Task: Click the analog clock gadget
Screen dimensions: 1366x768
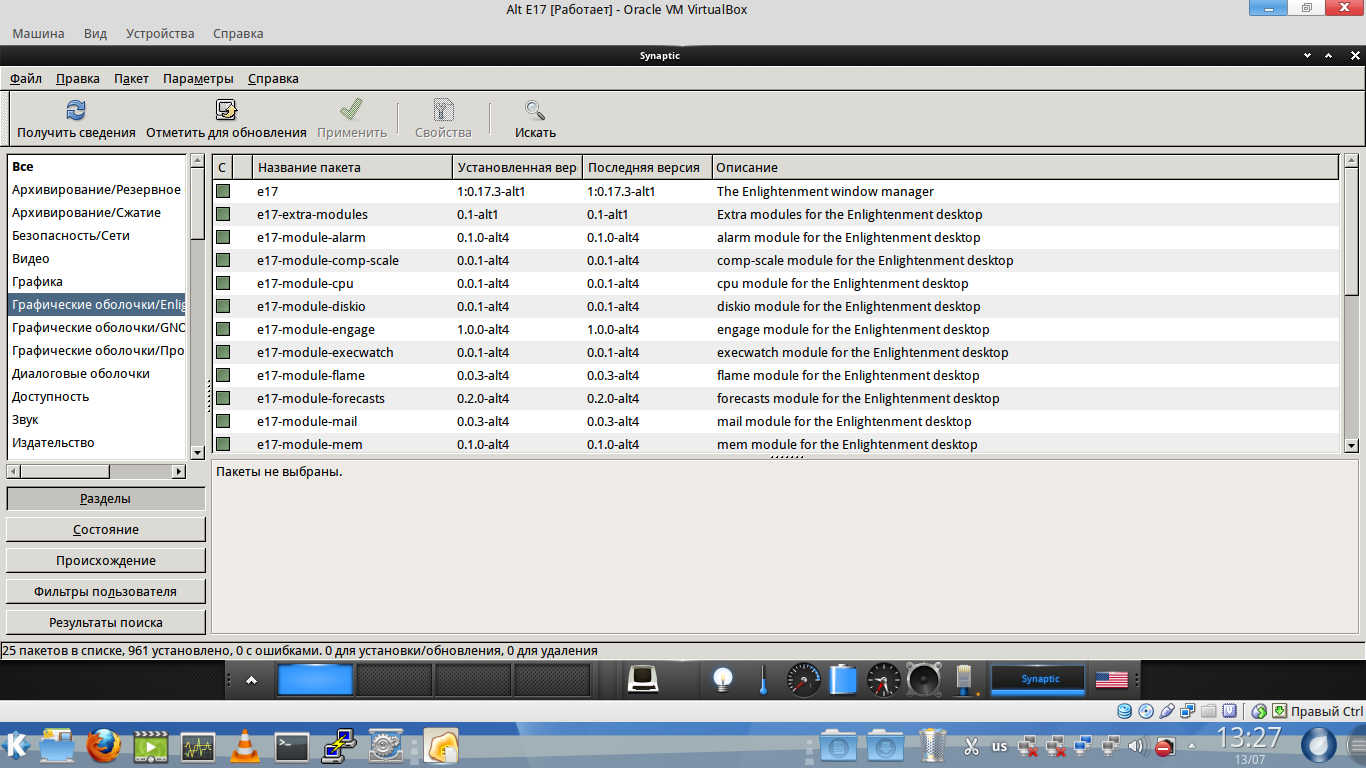Action: [x=883, y=680]
